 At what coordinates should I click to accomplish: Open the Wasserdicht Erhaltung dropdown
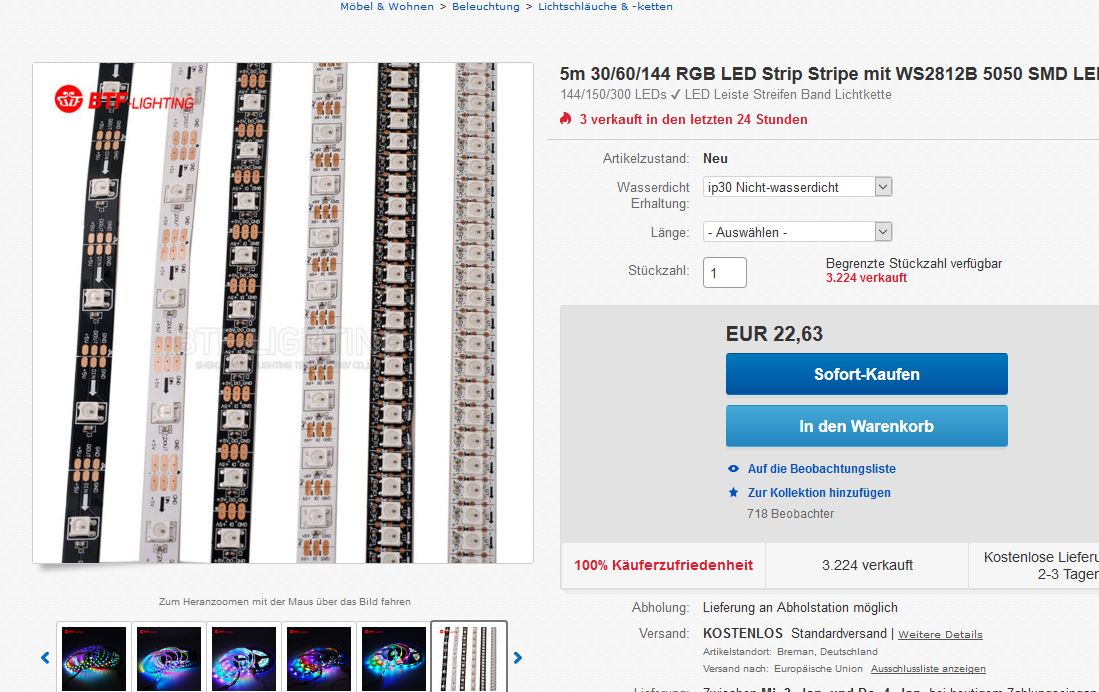[x=798, y=187]
